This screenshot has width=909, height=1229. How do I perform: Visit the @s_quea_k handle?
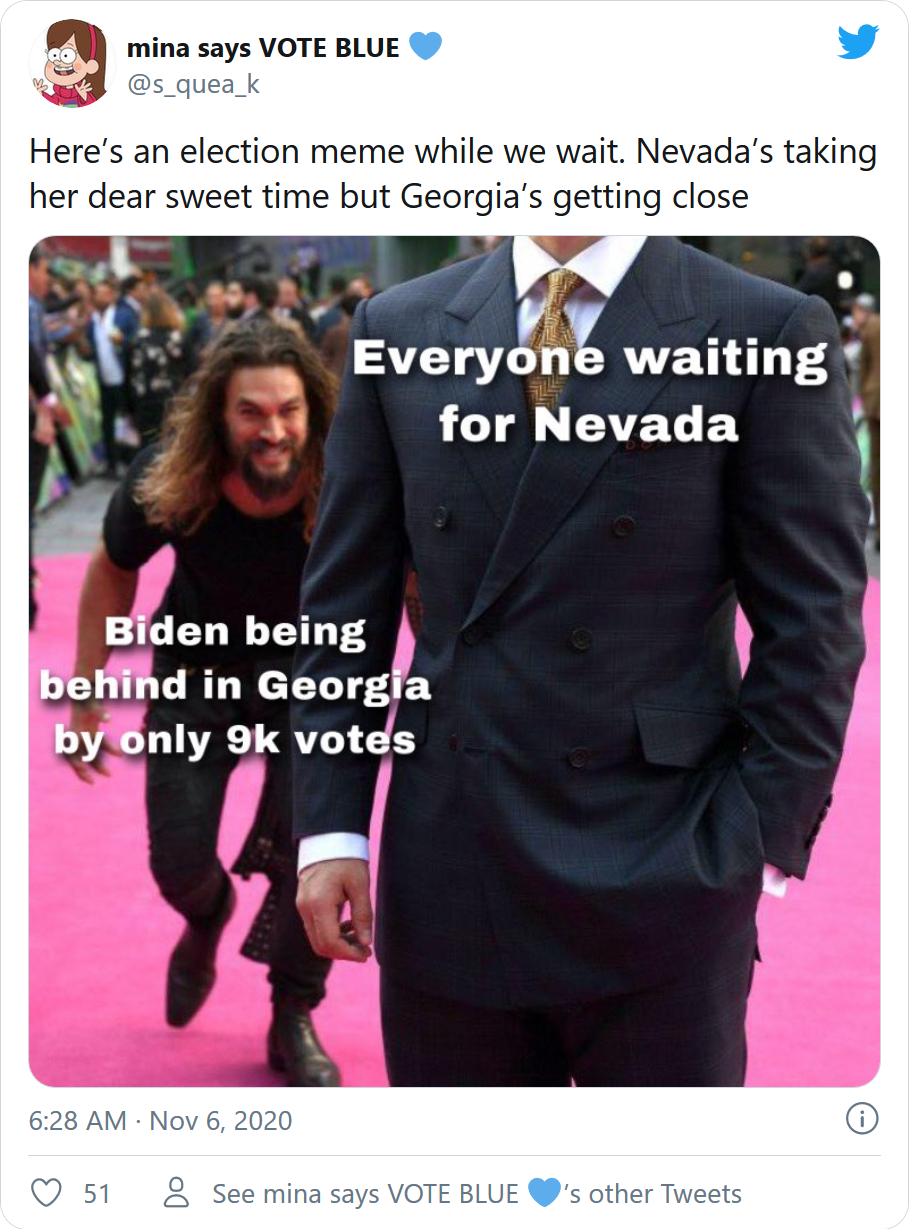(x=193, y=84)
